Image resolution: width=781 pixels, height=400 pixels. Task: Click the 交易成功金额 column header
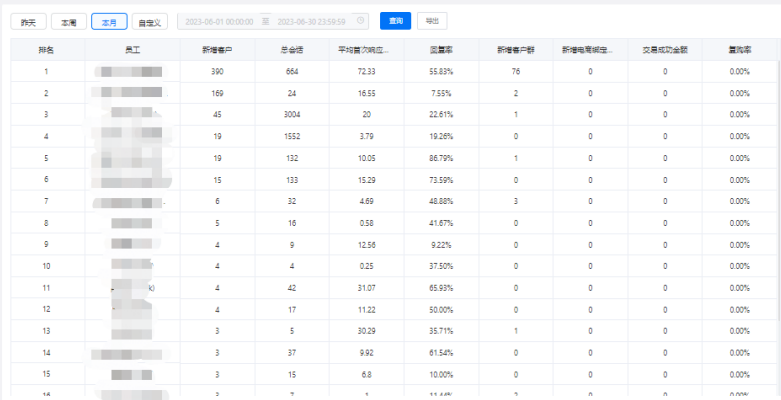click(664, 49)
